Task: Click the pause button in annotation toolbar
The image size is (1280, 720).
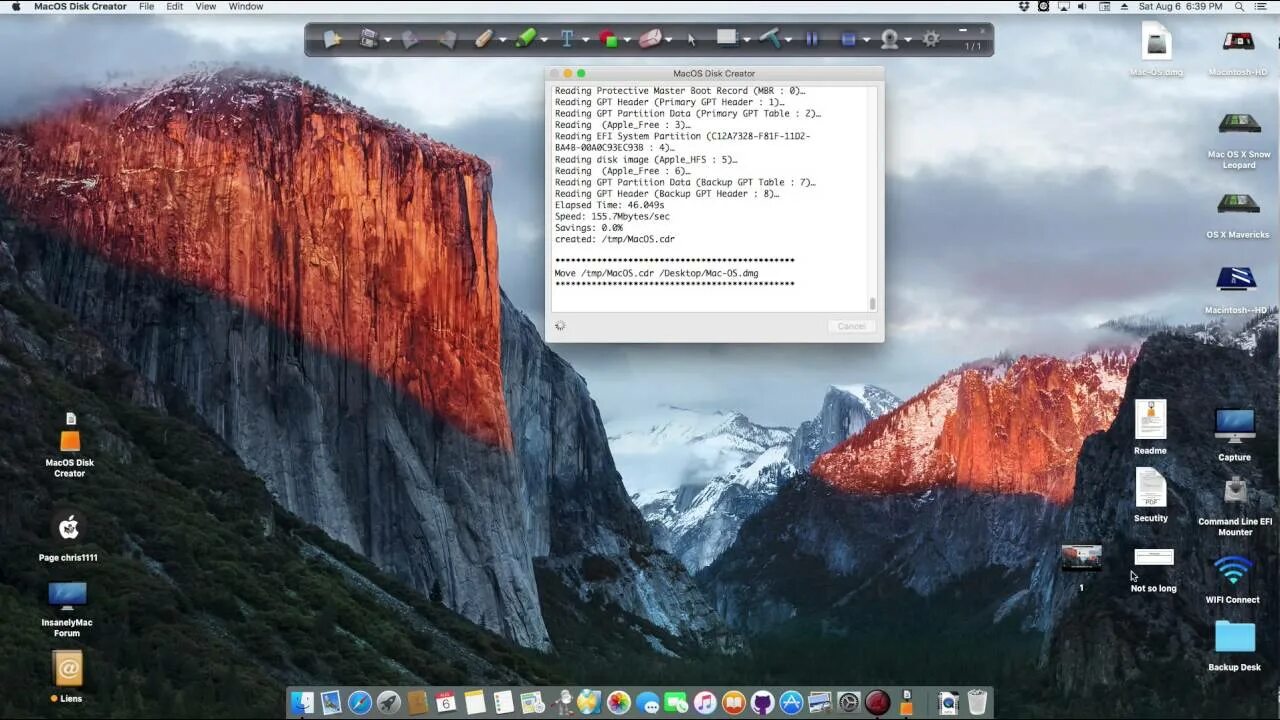Action: click(811, 39)
